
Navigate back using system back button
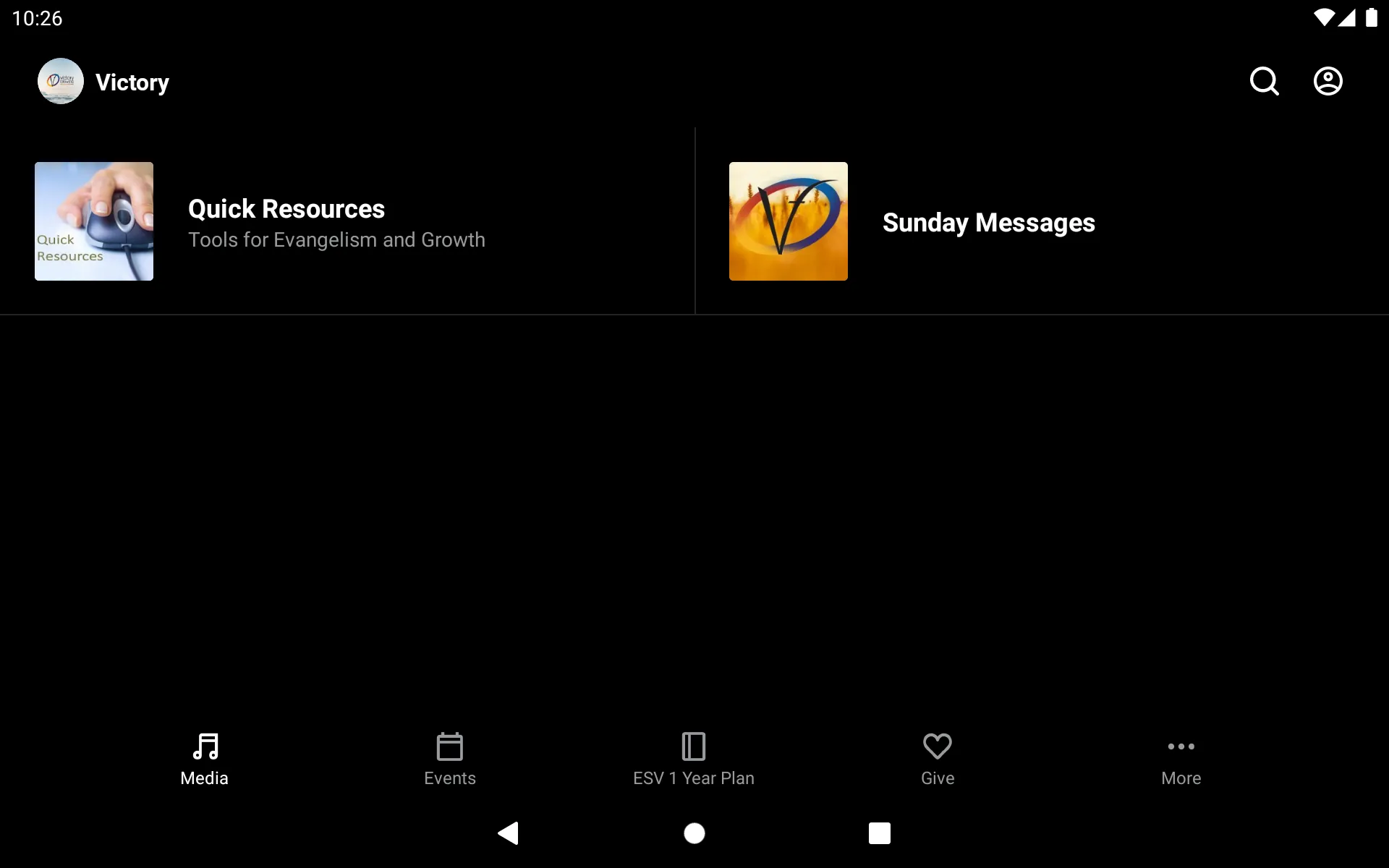[508, 832]
